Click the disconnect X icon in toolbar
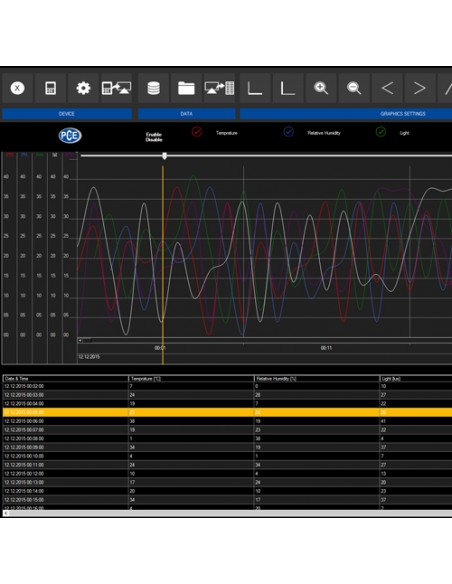 (17, 88)
